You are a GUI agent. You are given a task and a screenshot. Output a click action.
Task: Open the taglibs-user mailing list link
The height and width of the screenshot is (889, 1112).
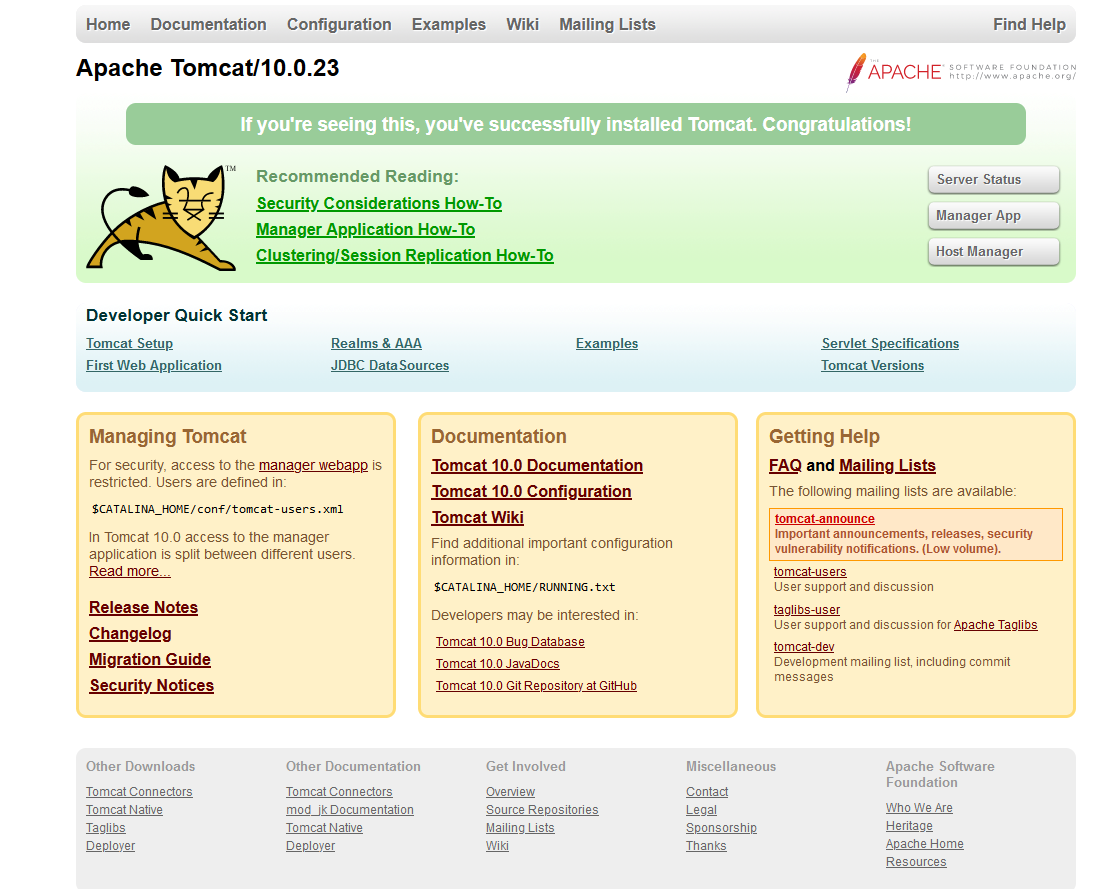coord(806,610)
